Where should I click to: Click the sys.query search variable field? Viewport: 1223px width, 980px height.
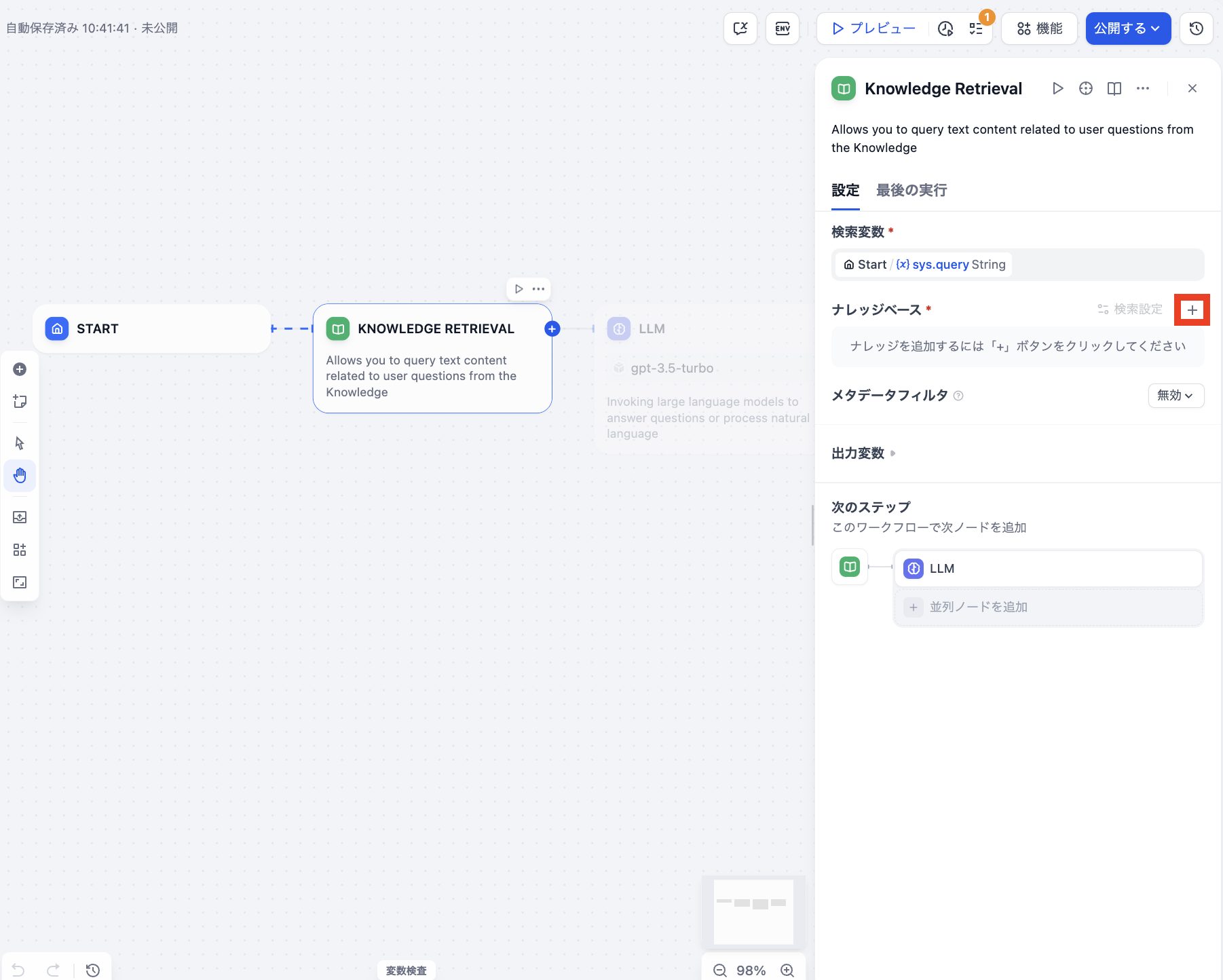pos(1017,265)
